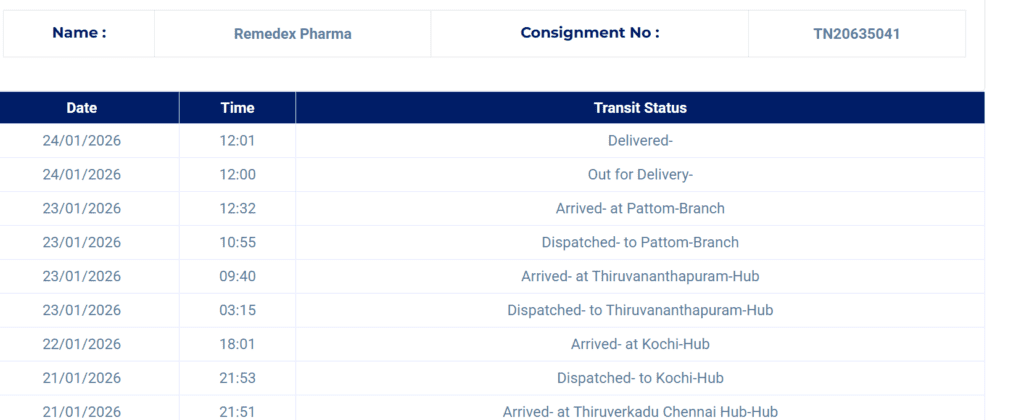
Task: Click the 12:01 time cell
Action: 237,141
